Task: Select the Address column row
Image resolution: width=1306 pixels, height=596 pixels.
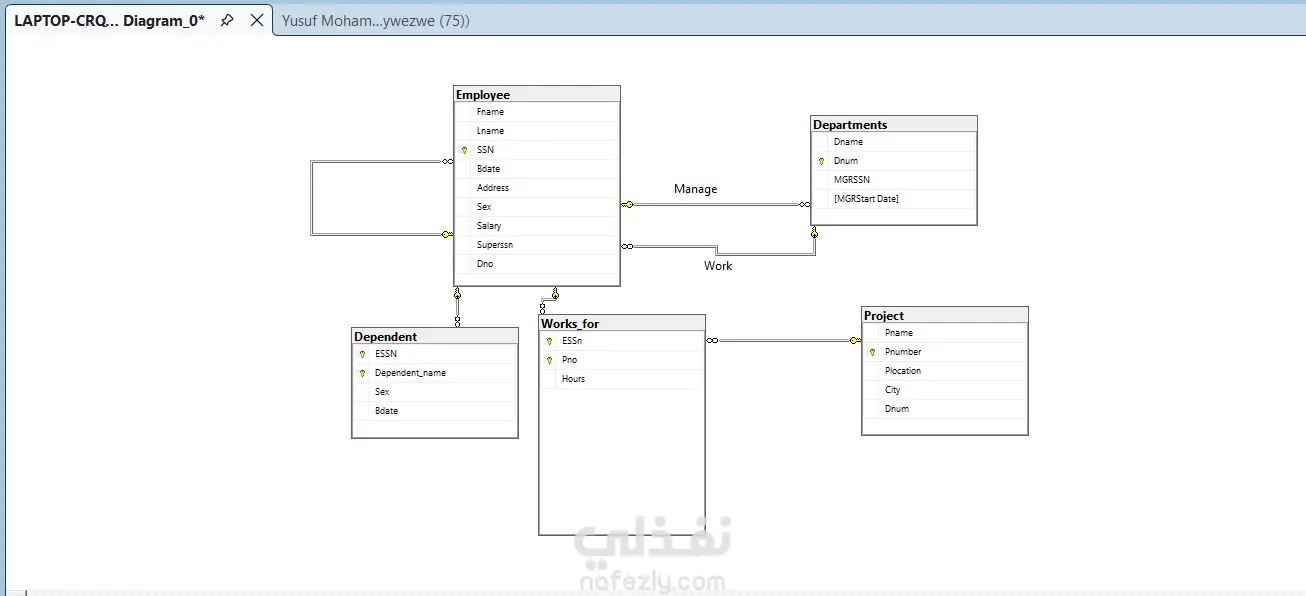Action: pyautogui.click(x=537, y=188)
